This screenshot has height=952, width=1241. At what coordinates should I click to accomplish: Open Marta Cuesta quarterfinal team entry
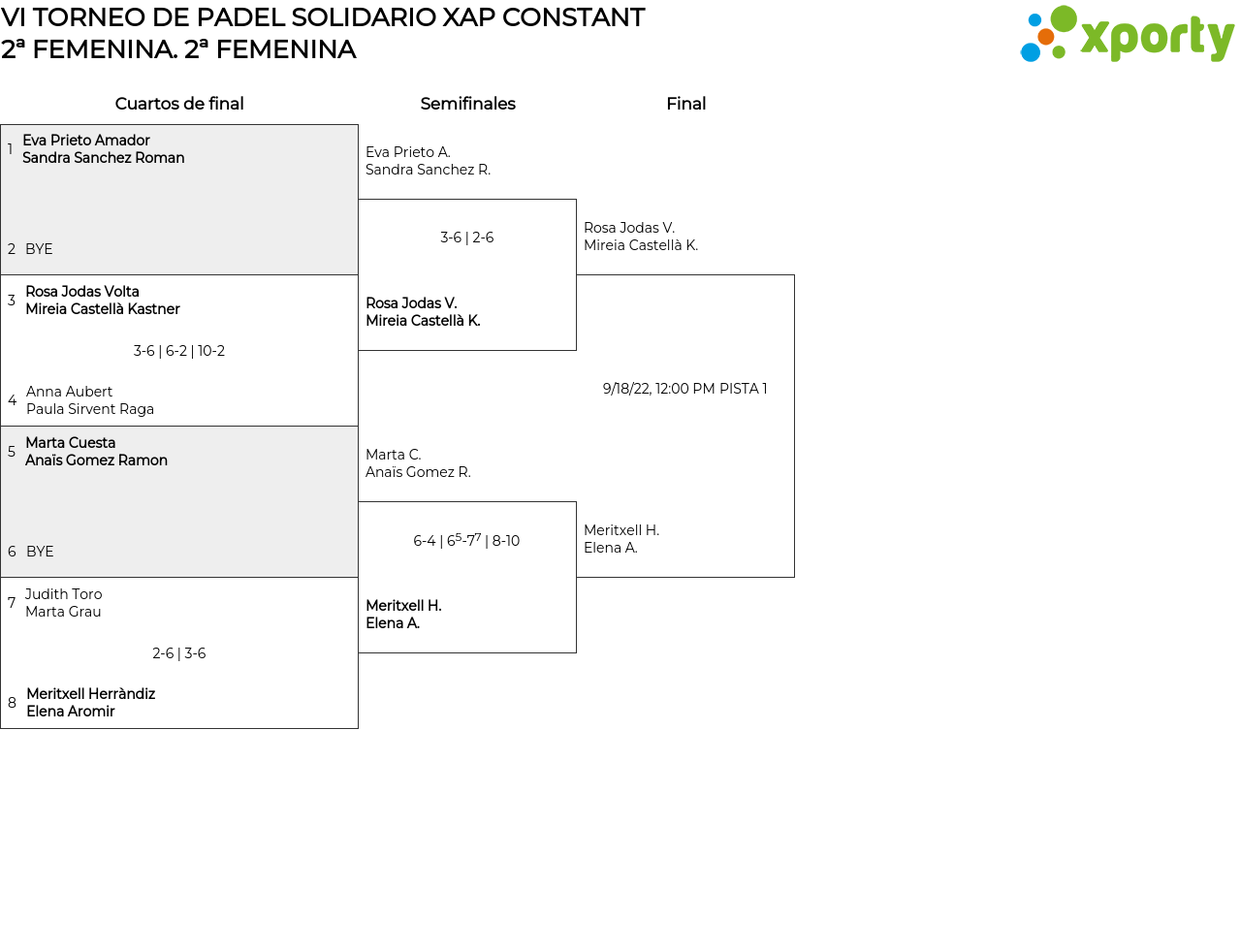coord(96,452)
